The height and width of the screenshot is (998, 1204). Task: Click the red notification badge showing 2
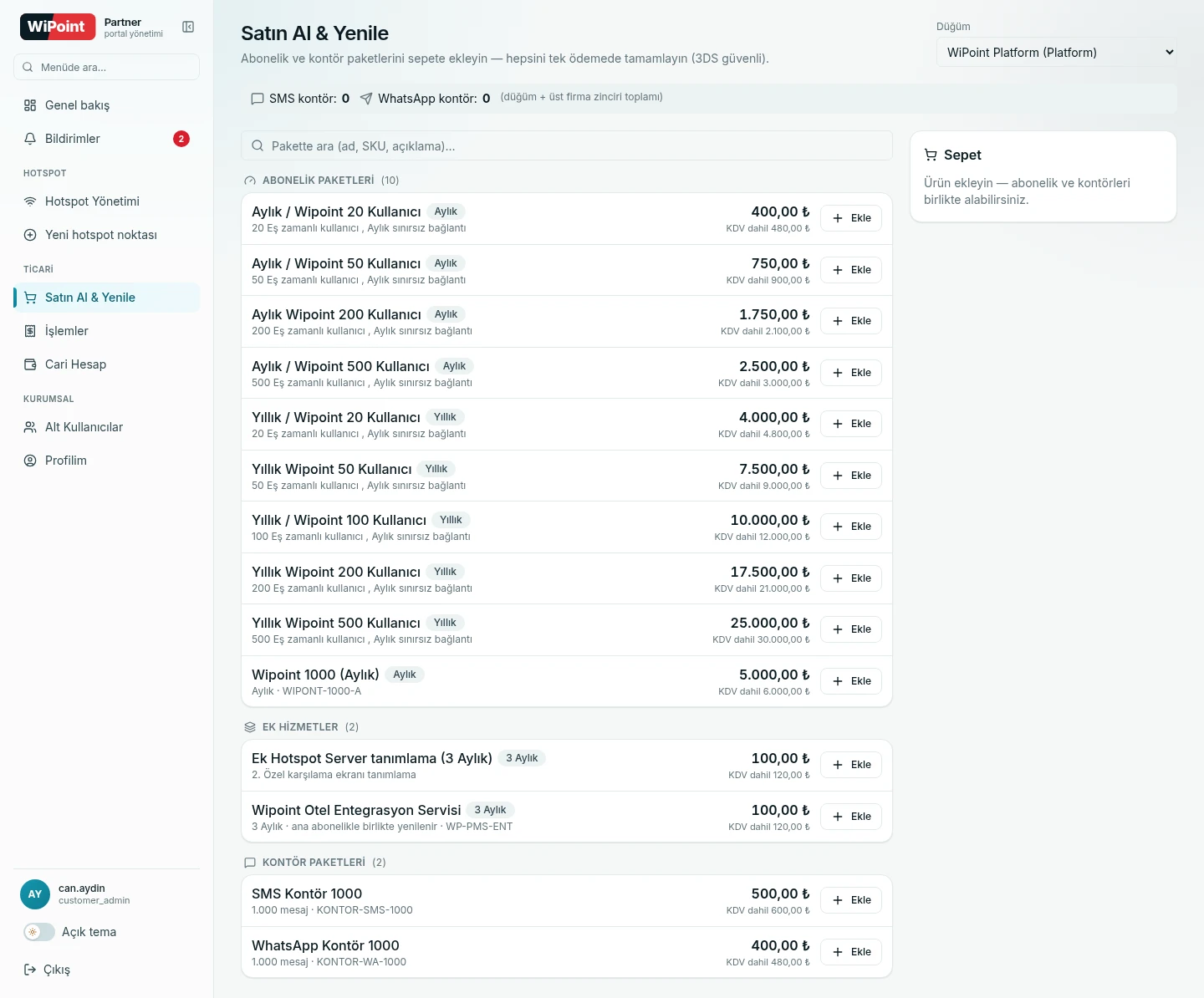[181, 139]
